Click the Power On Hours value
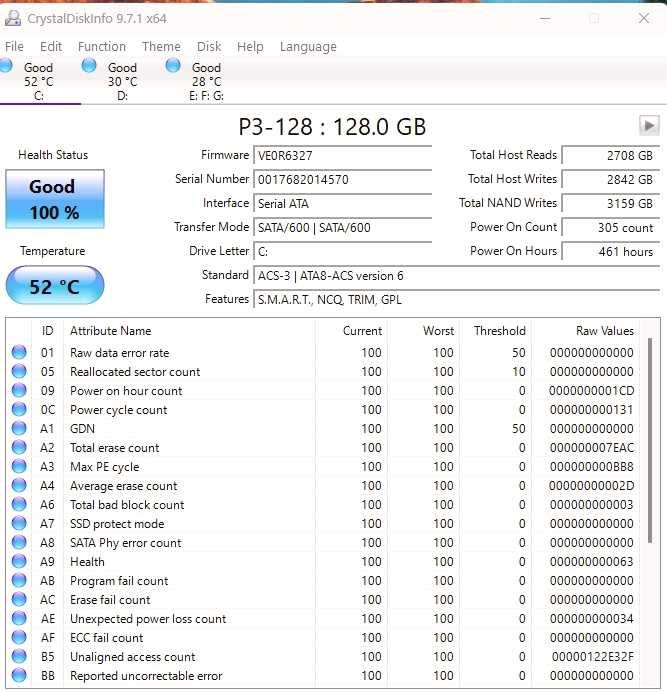 pyautogui.click(x=611, y=252)
